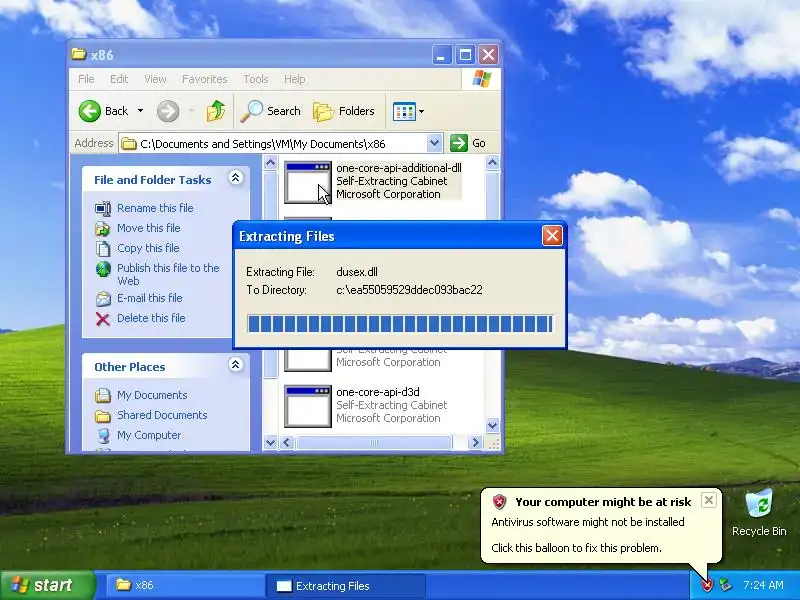Click the My Documents folder icon
This screenshot has width=800, height=600.
[103, 395]
